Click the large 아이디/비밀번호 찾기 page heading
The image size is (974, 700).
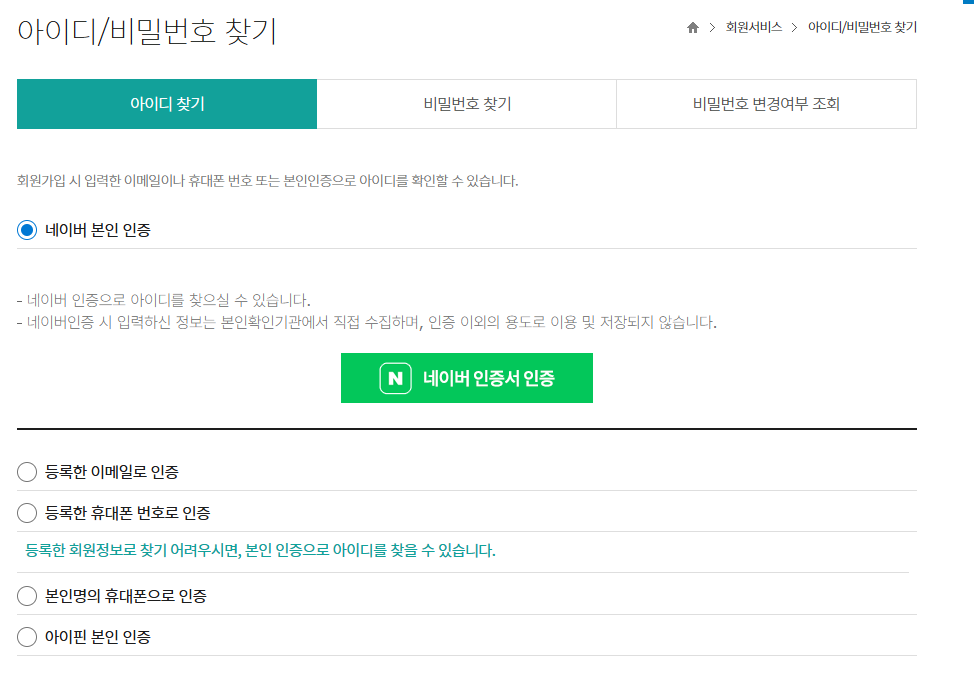147,31
